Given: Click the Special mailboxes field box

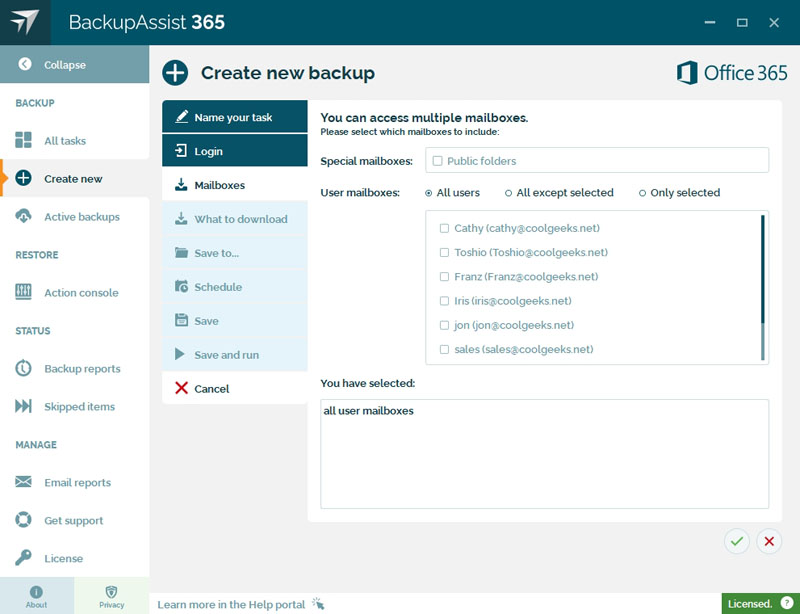Looking at the screenshot, I should pos(597,161).
